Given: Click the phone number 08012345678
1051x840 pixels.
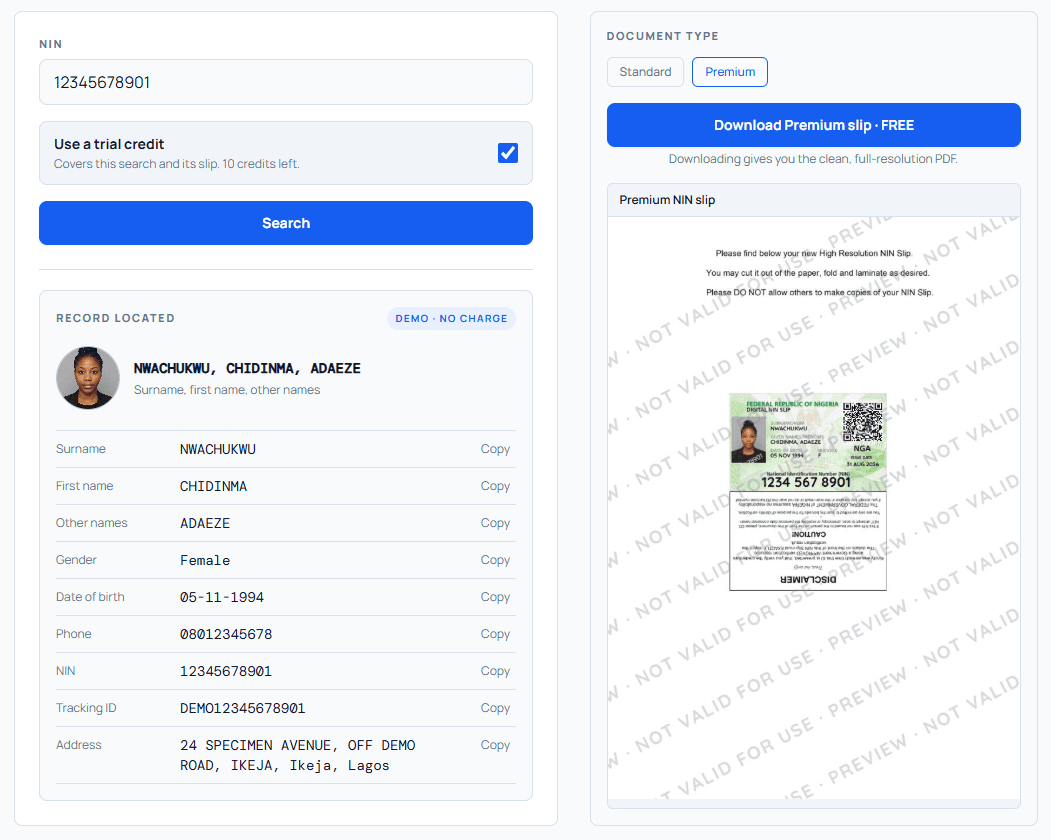Looking at the screenshot, I should point(226,634).
